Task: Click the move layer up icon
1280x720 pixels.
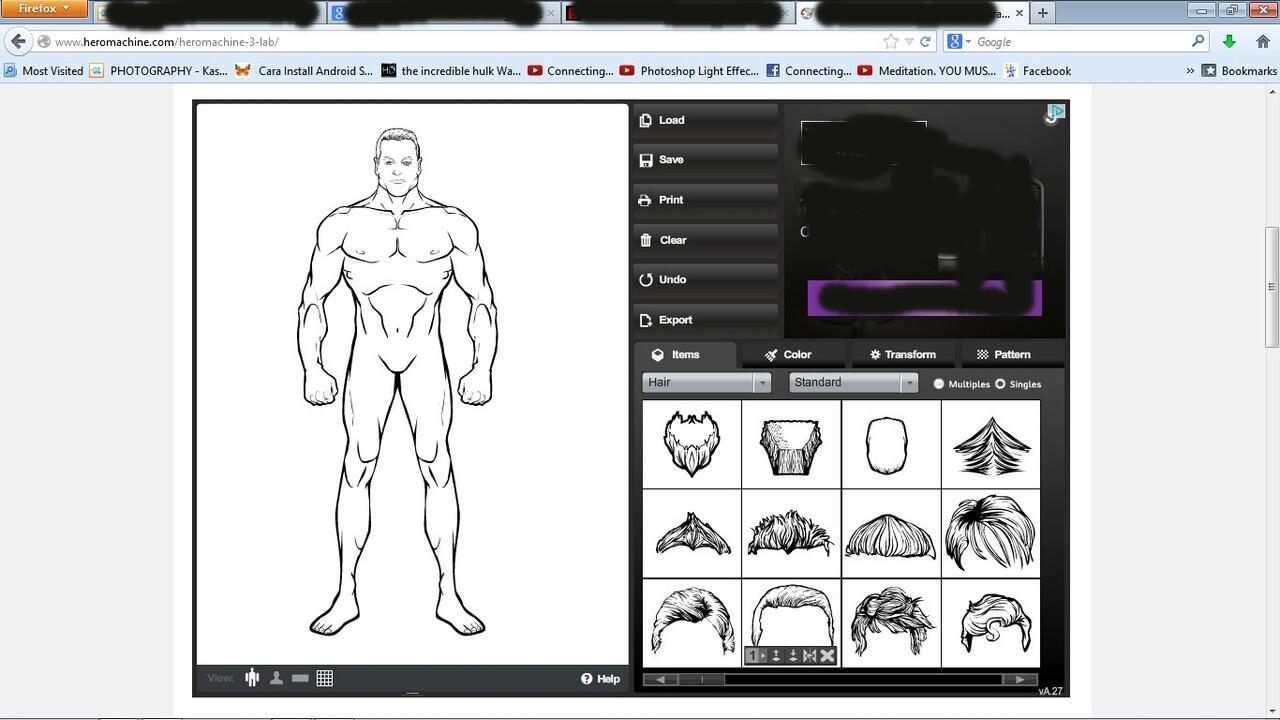Action: pyautogui.click(x=776, y=656)
